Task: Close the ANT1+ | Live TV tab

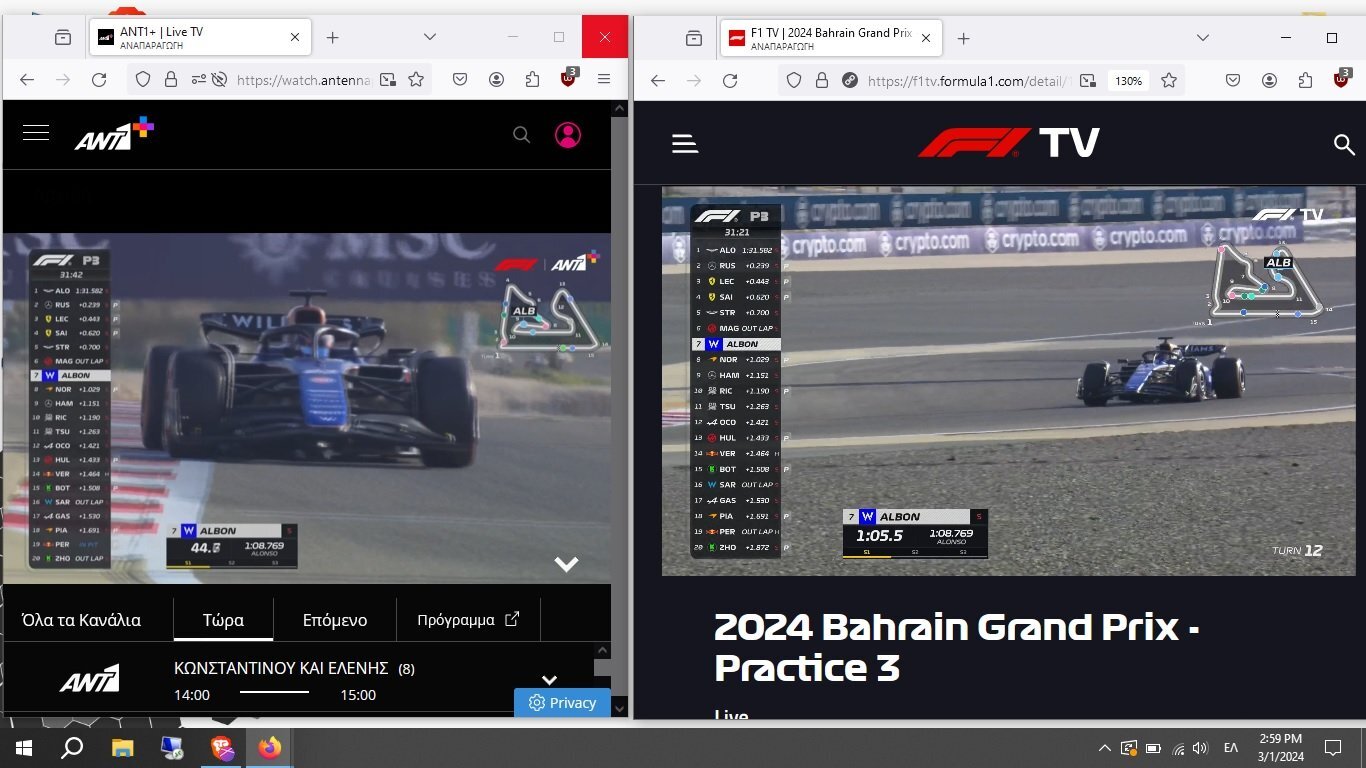Action: click(x=295, y=37)
